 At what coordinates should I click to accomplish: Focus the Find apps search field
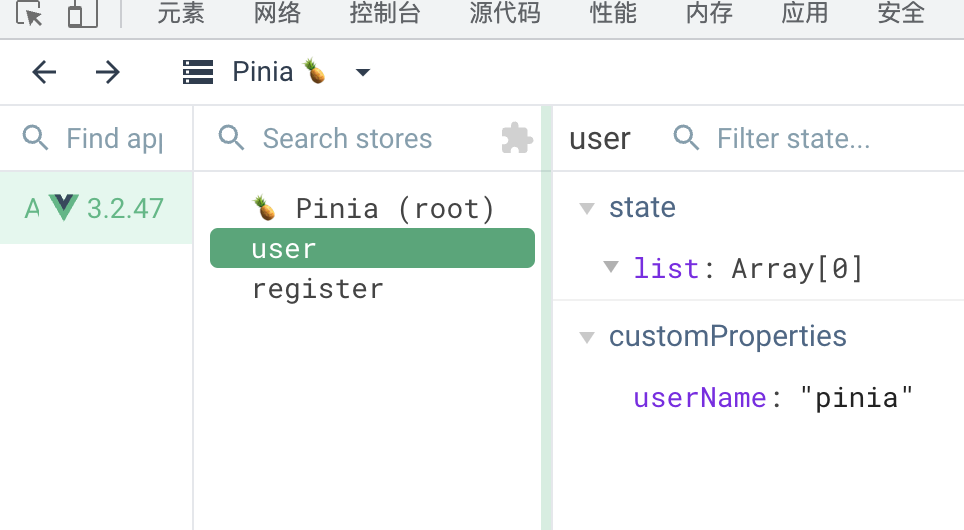pos(114,138)
